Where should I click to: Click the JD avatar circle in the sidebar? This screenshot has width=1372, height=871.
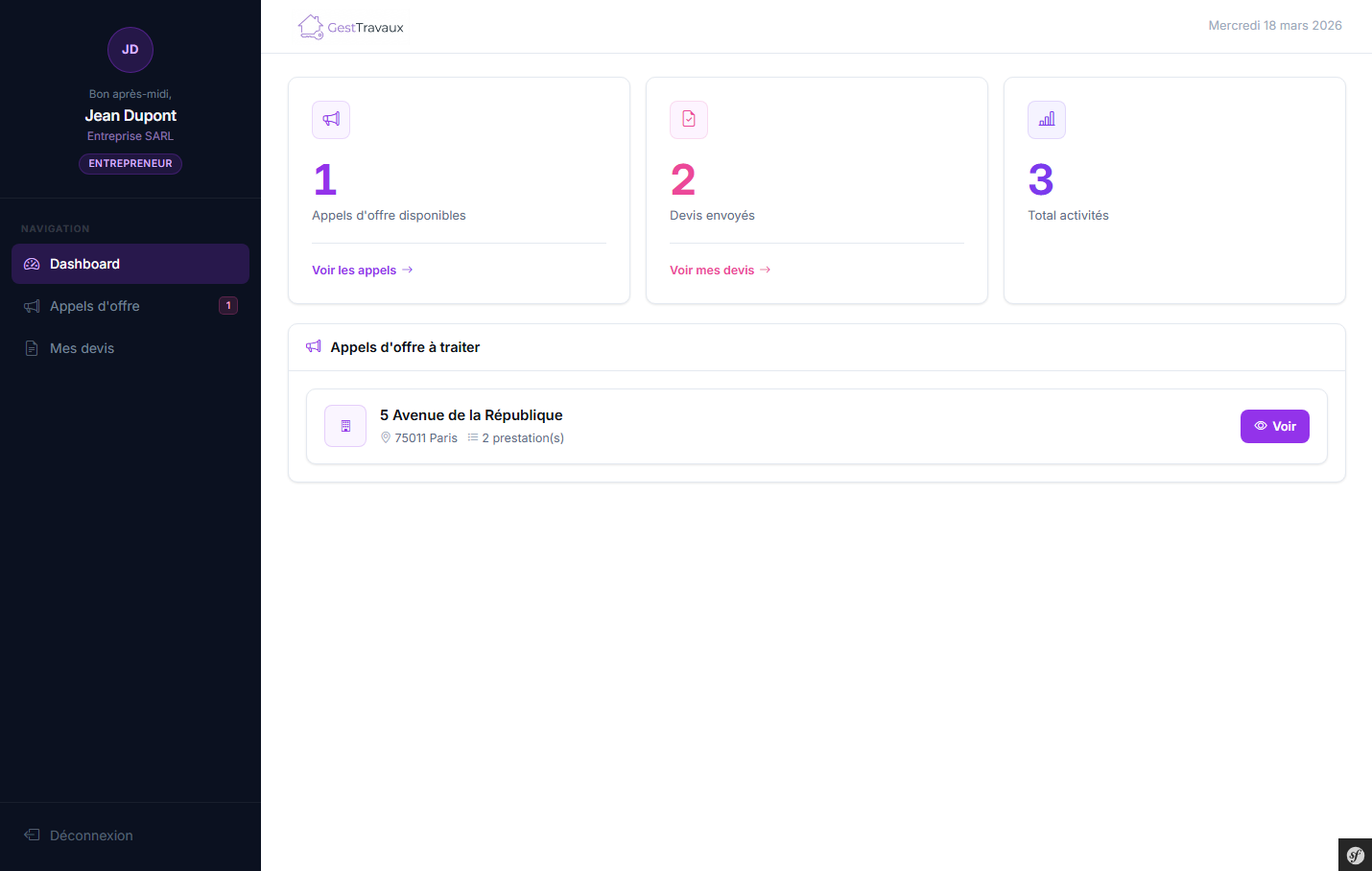pyautogui.click(x=130, y=49)
